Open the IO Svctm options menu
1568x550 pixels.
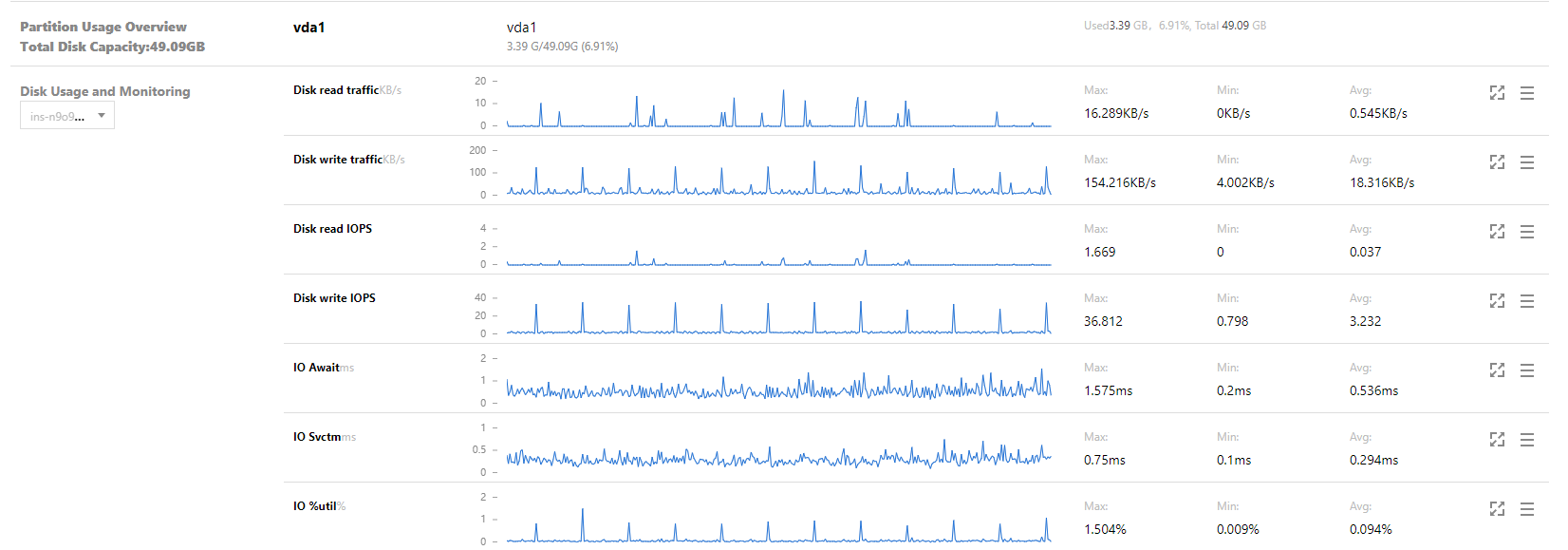(1527, 440)
